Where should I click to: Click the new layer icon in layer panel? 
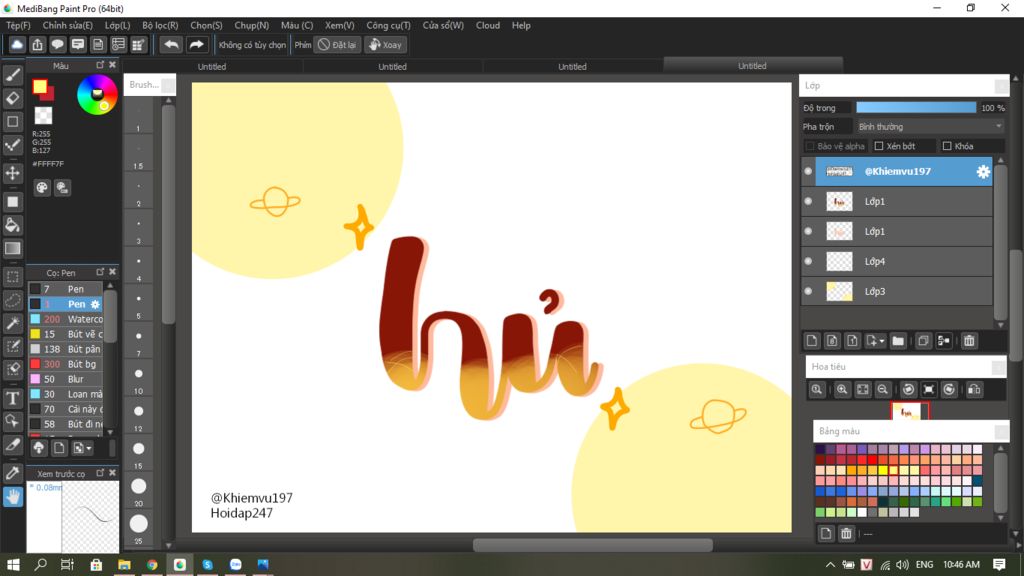[x=812, y=340]
